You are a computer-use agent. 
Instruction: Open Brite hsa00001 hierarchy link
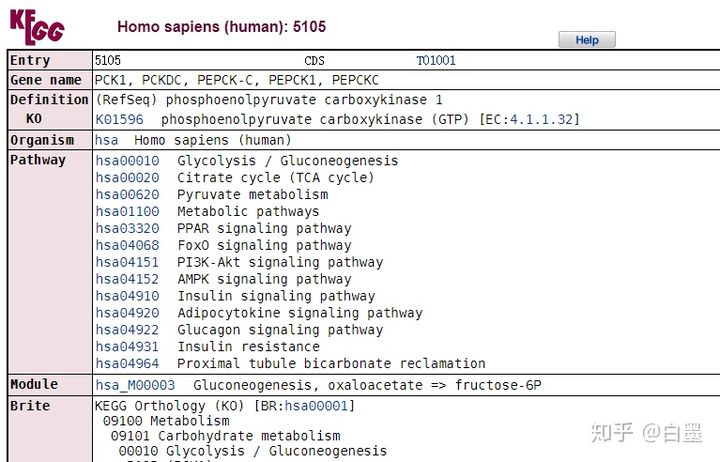[316, 406]
